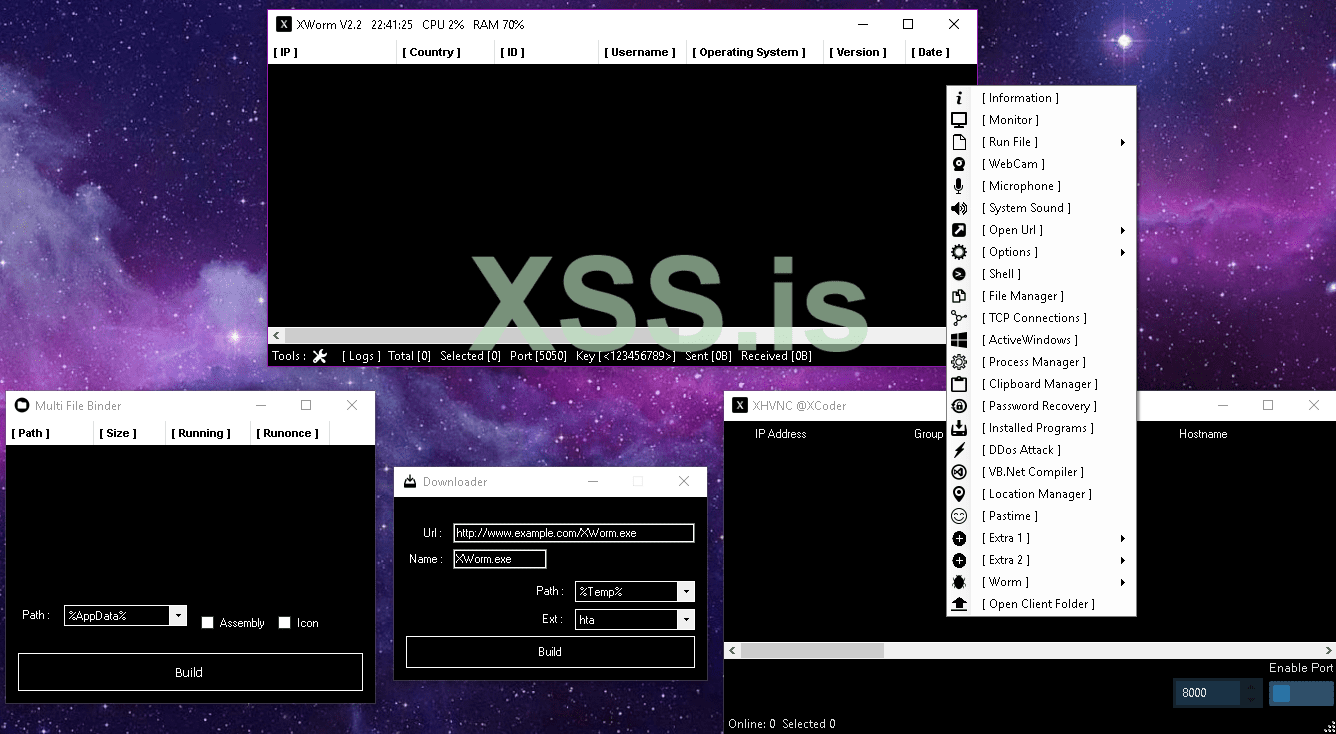Open the %AppData% path dropdown
The image size is (1336, 734).
178,616
